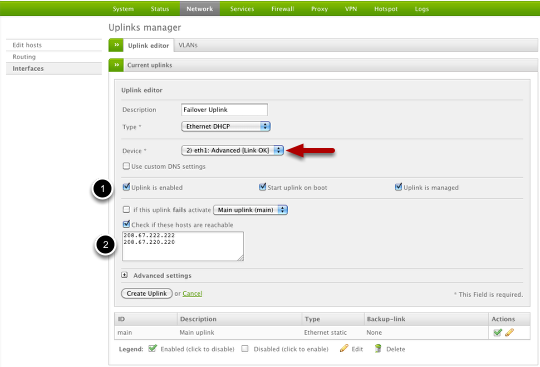The width and height of the screenshot is (540, 367).
Task: Click the green arrow icon beside Uplink editor tab
Action: point(116,45)
